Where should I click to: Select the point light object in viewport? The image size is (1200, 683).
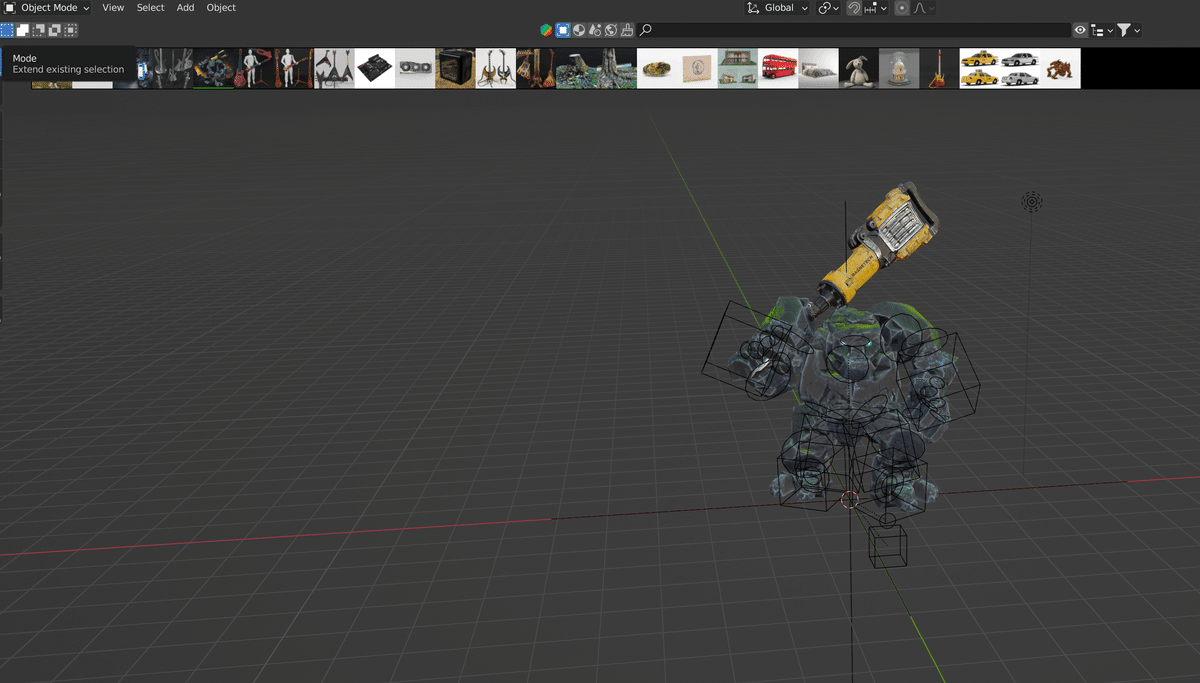[1032, 202]
